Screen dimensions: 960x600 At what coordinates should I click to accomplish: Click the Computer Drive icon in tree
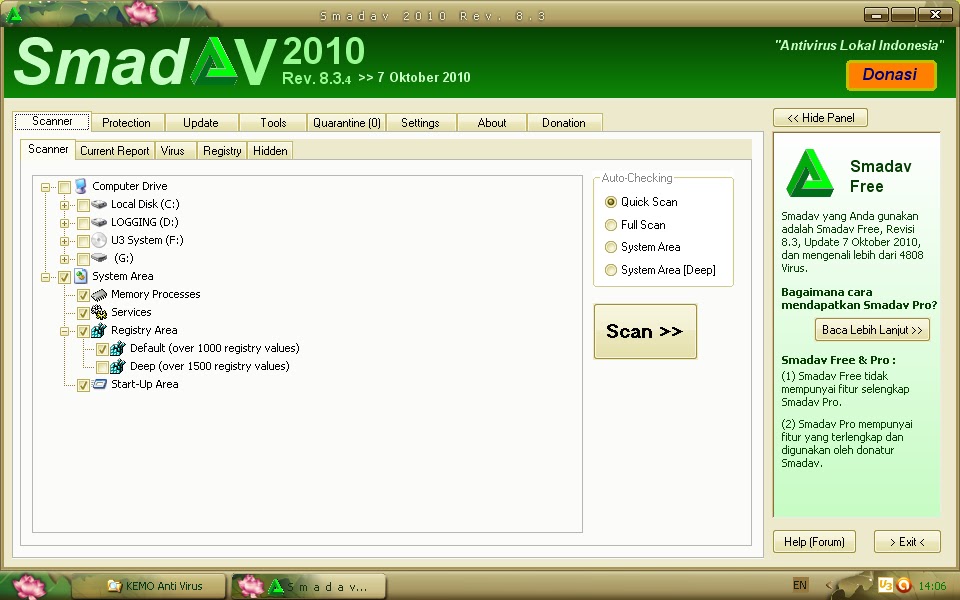[x=81, y=186]
